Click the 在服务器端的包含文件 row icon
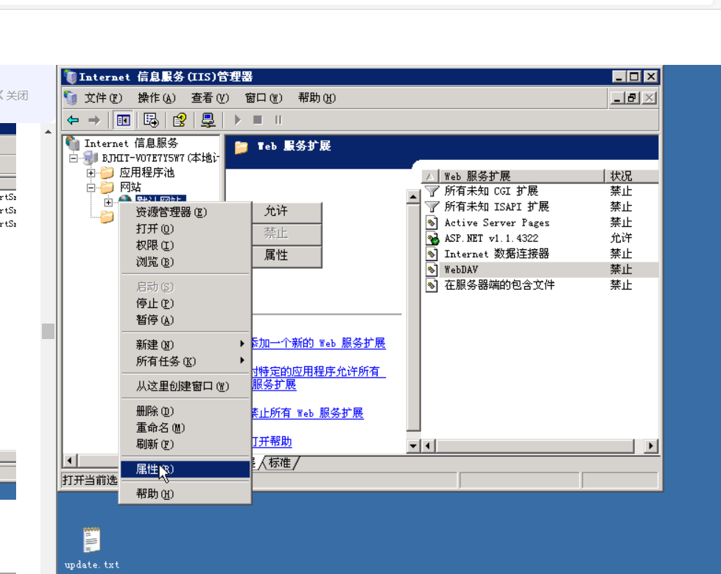721x574 pixels. pyautogui.click(x=431, y=286)
